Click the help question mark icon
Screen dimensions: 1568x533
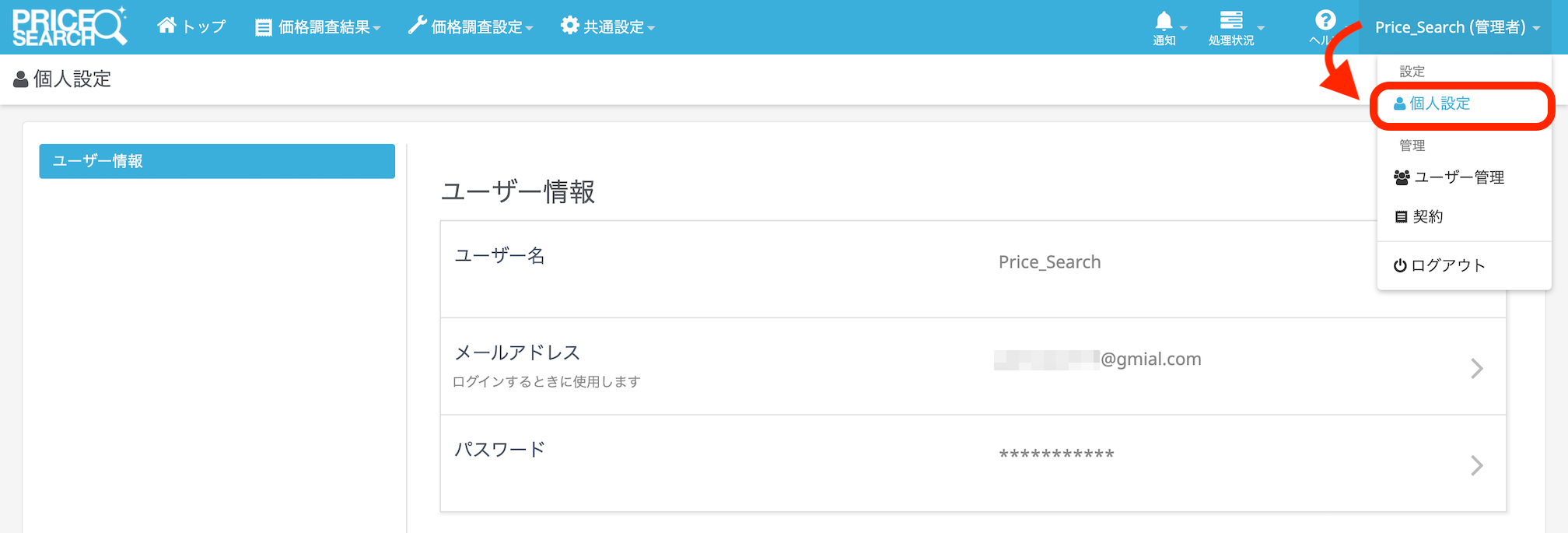point(1325,21)
